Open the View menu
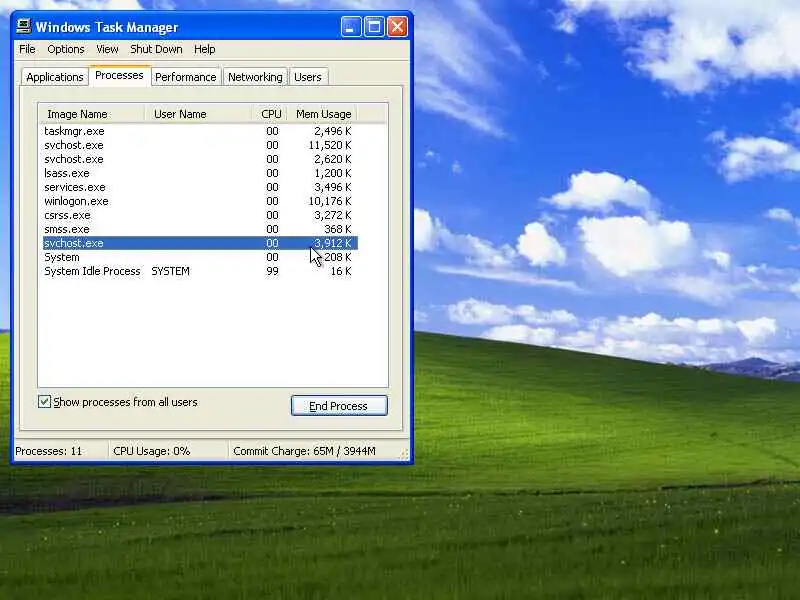This screenshot has height=600, width=800. pyautogui.click(x=107, y=49)
